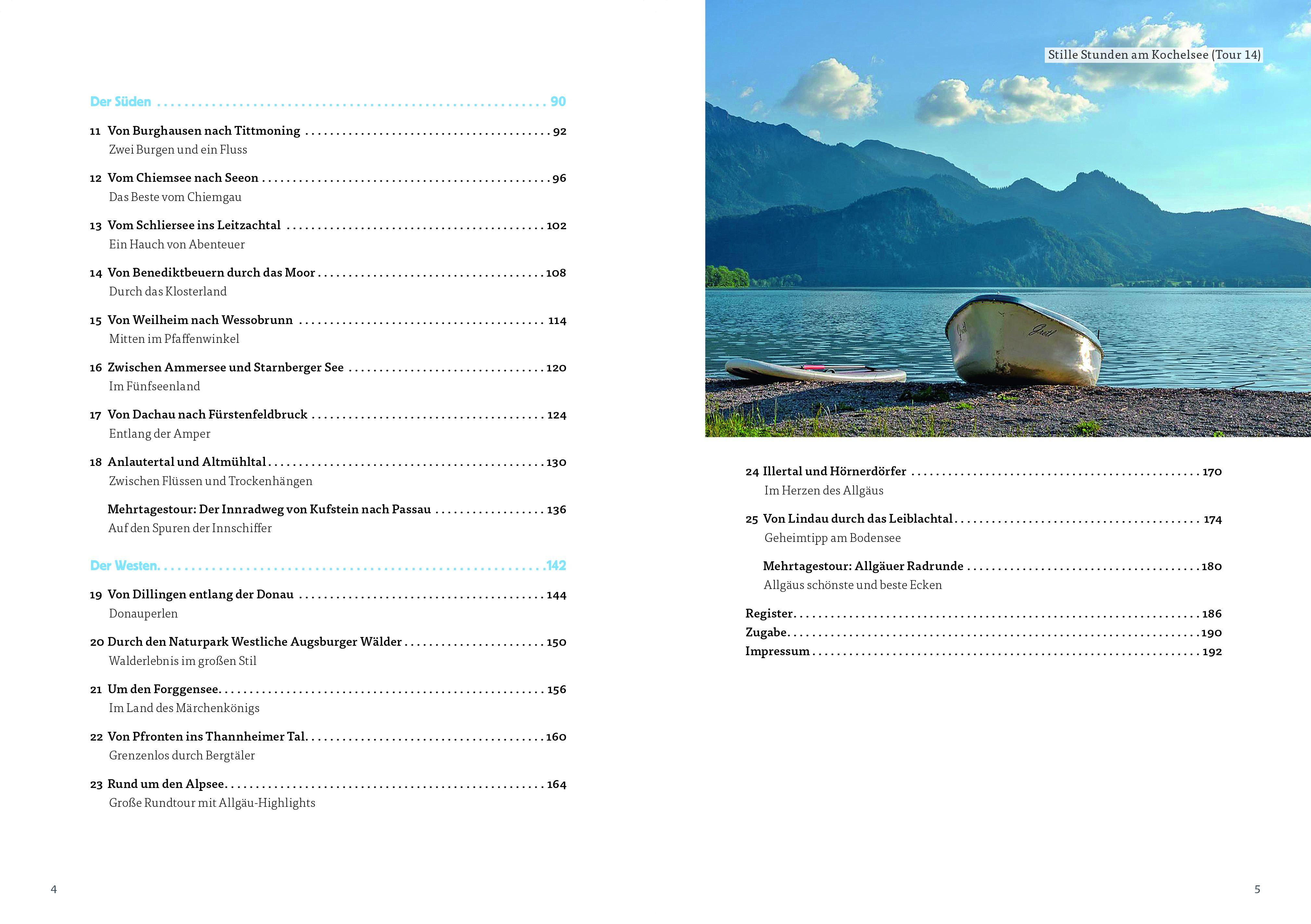Image resolution: width=1311 pixels, height=924 pixels.
Task: Open the 'Von Burghausen nach Tittmoning' entry
Action: click(x=204, y=131)
